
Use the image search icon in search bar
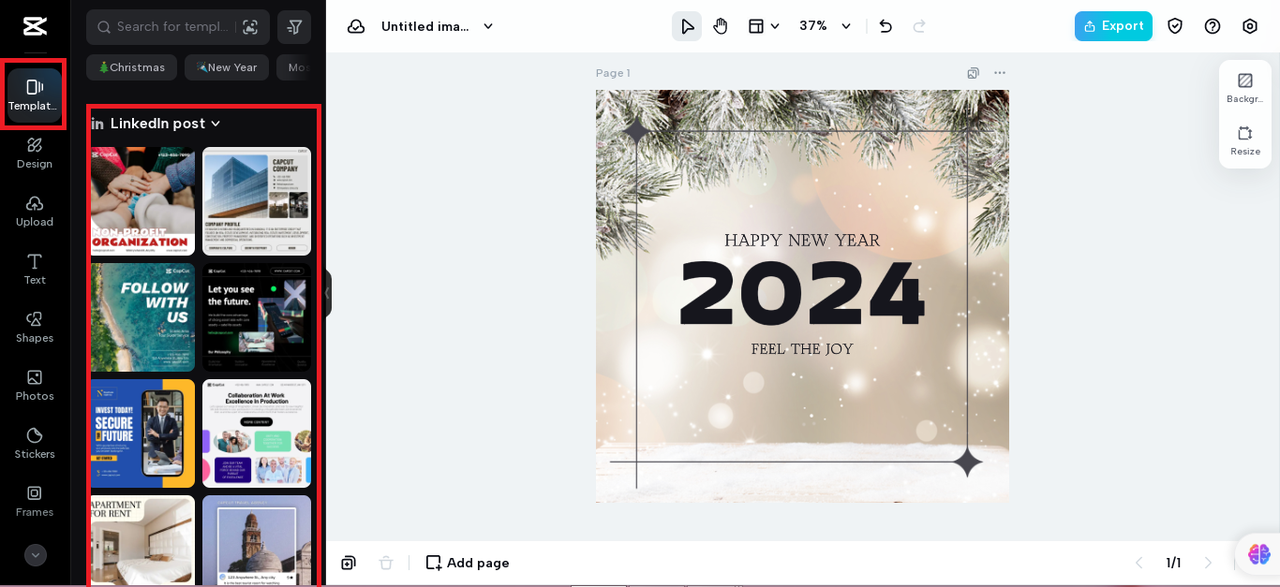(250, 27)
